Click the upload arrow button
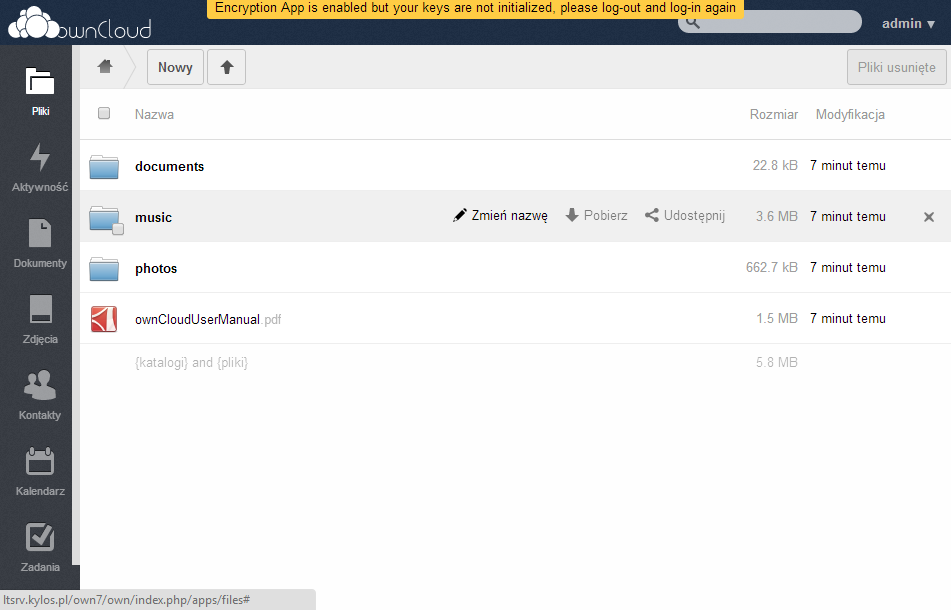951x610 pixels. point(226,67)
